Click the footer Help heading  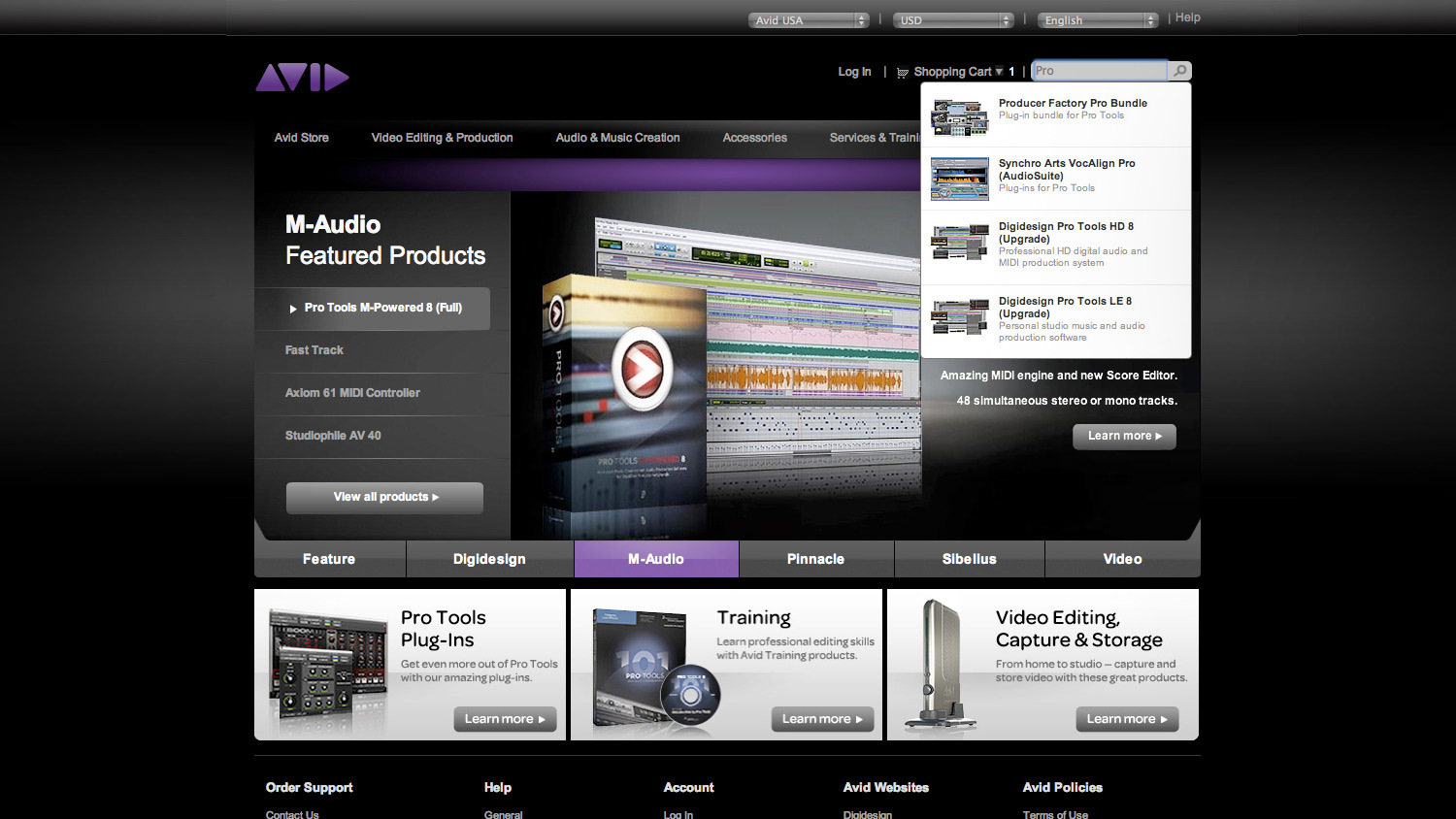tap(498, 788)
